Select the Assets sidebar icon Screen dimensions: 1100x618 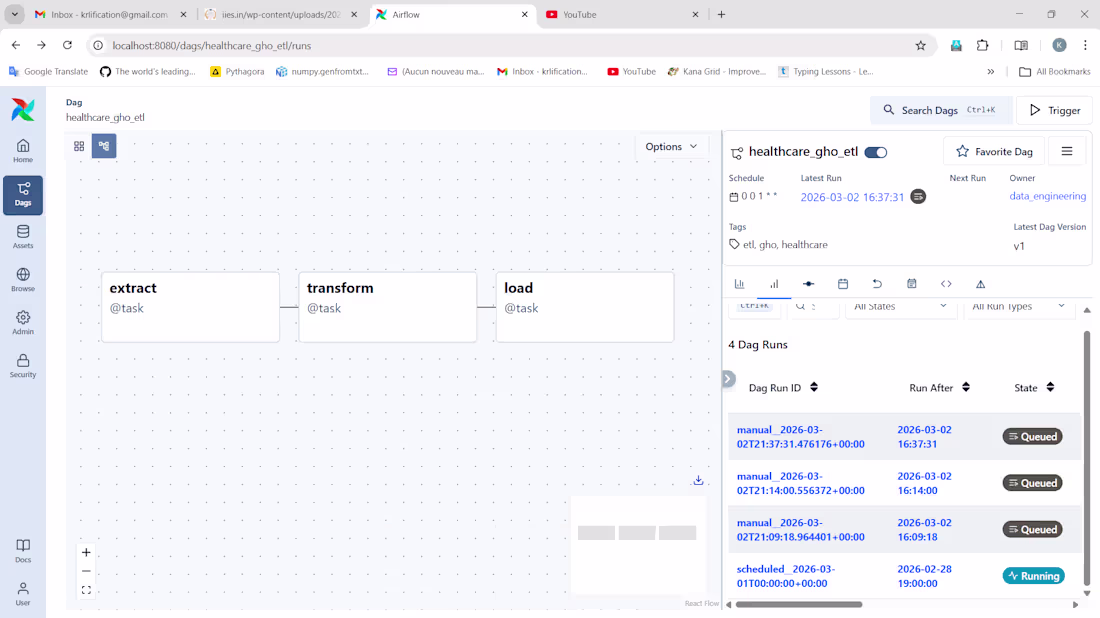coord(22,235)
